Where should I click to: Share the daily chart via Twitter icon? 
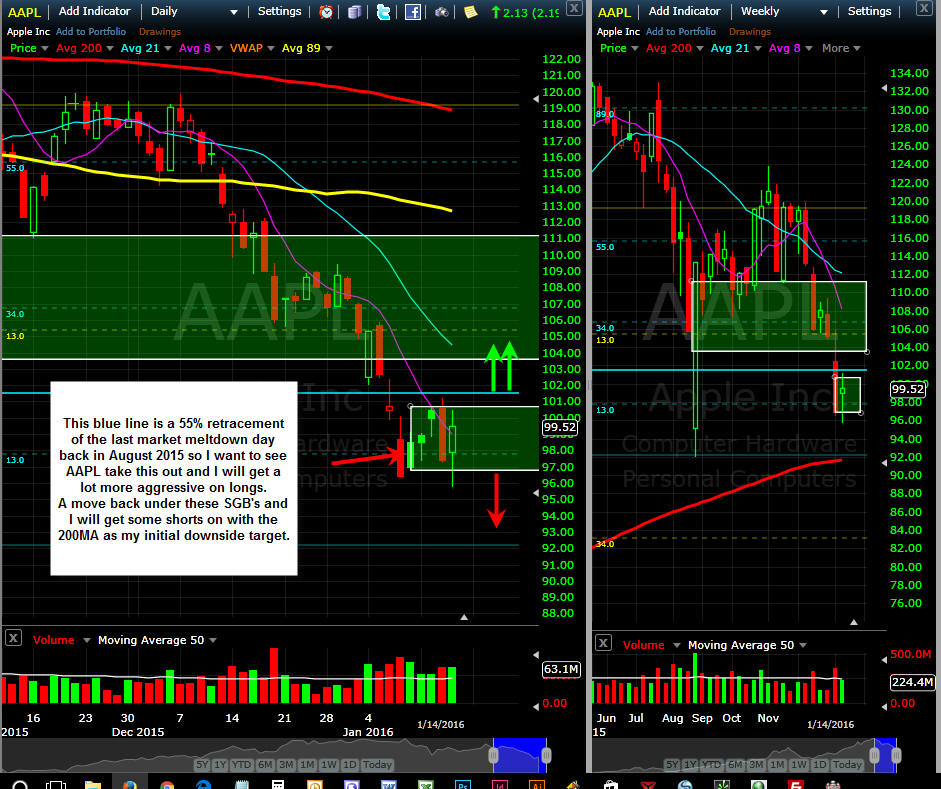click(383, 12)
